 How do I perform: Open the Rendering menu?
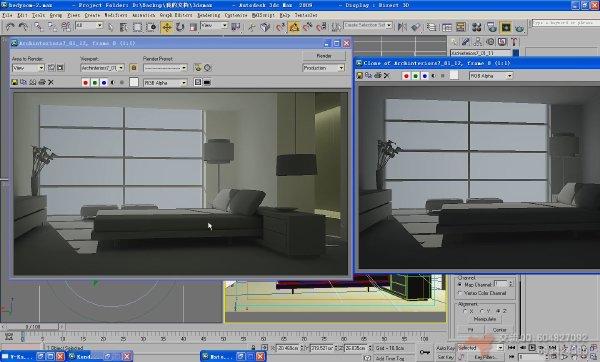point(209,15)
